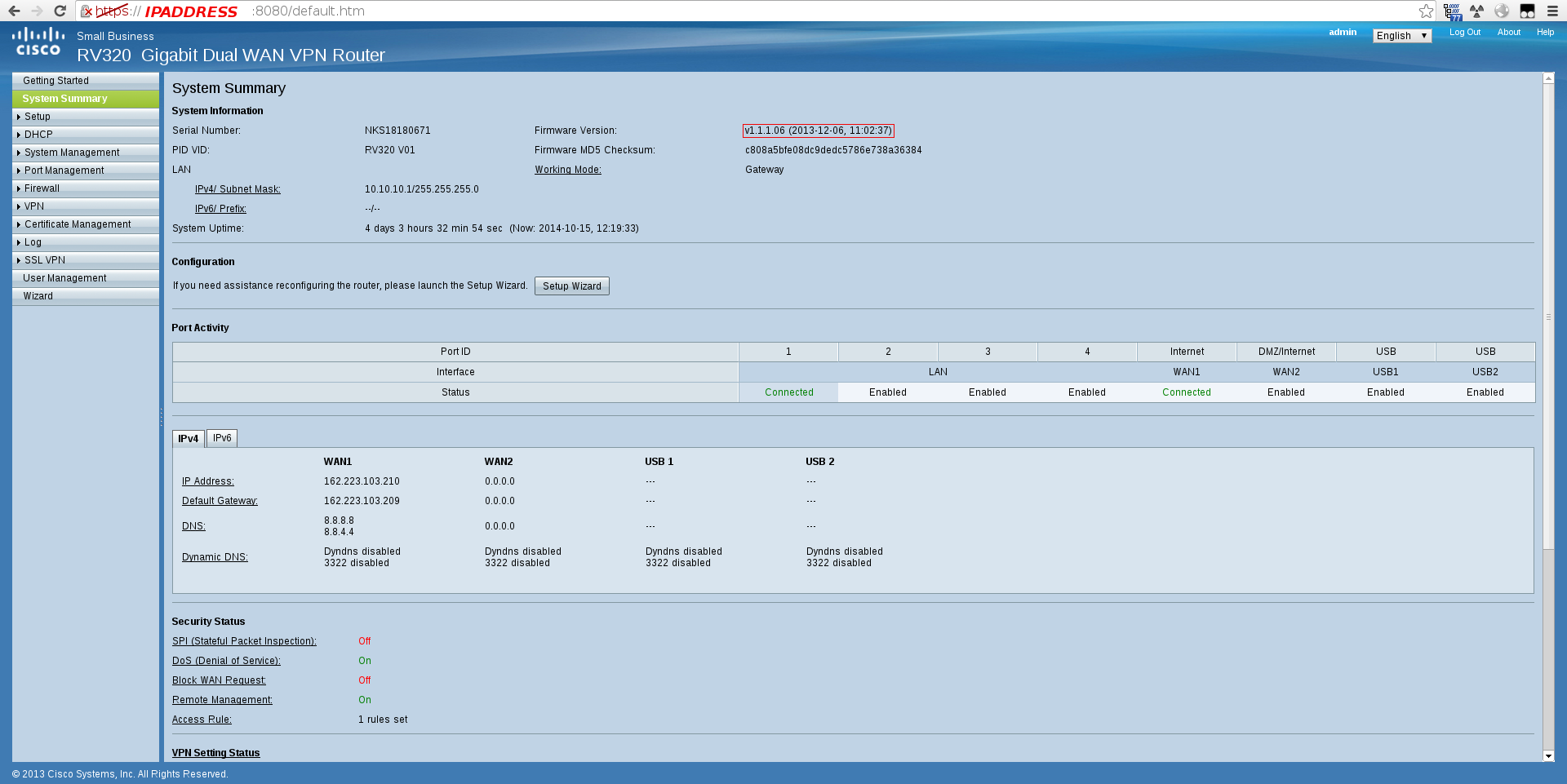
Task: Click the WAN1 gateway 162.223.103.209
Action: coord(362,501)
